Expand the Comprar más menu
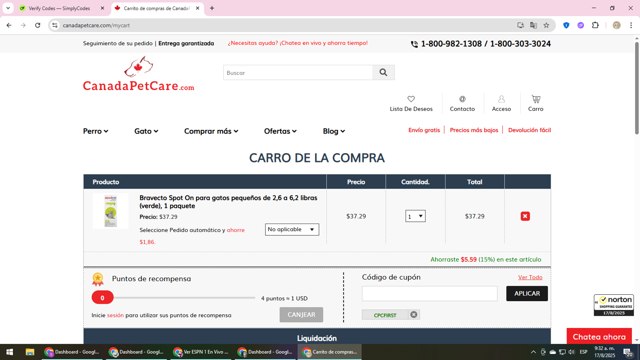The width and height of the screenshot is (640, 360). (x=211, y=131)
